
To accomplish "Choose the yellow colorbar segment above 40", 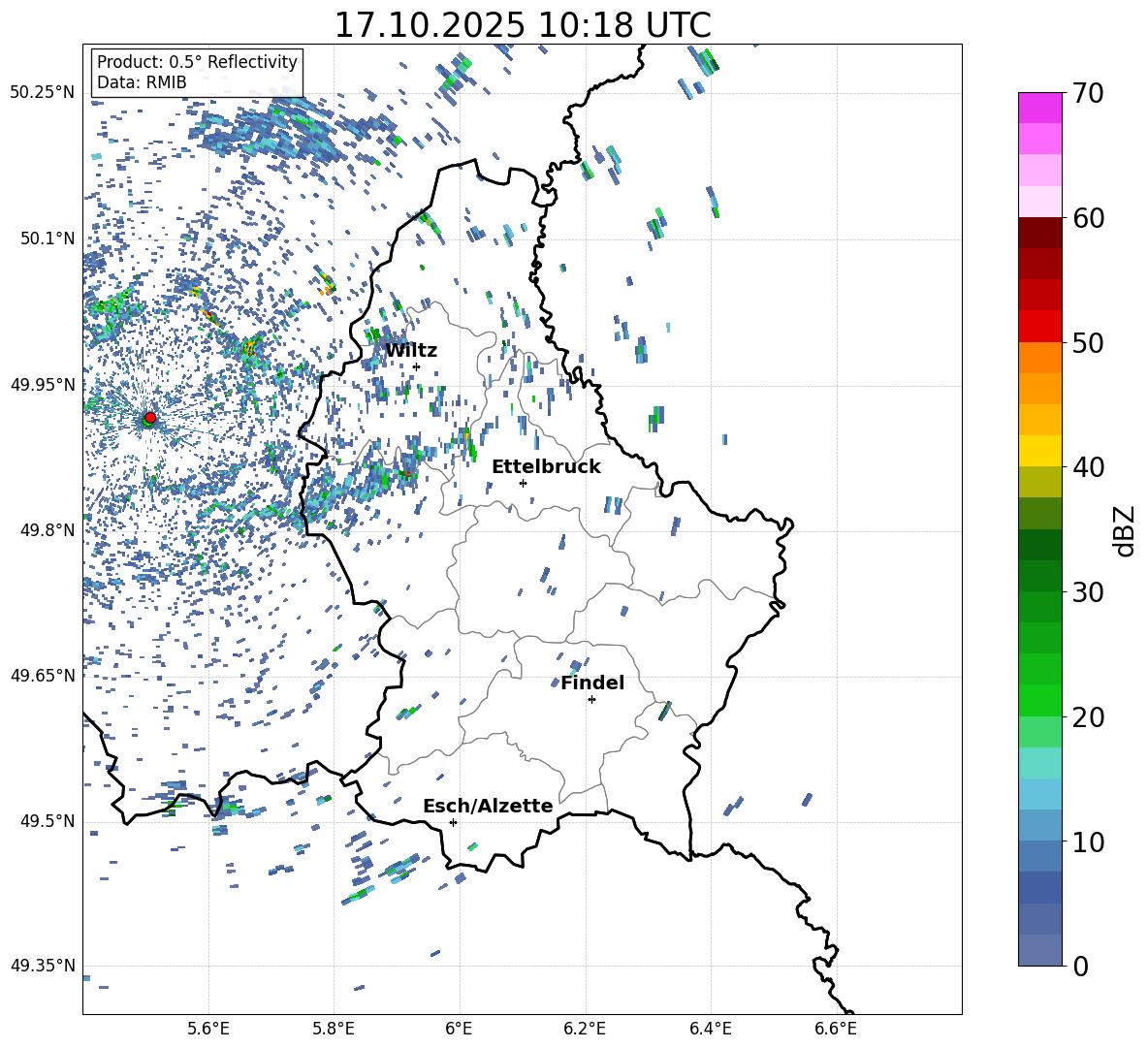I will (x=1040, y=451).
